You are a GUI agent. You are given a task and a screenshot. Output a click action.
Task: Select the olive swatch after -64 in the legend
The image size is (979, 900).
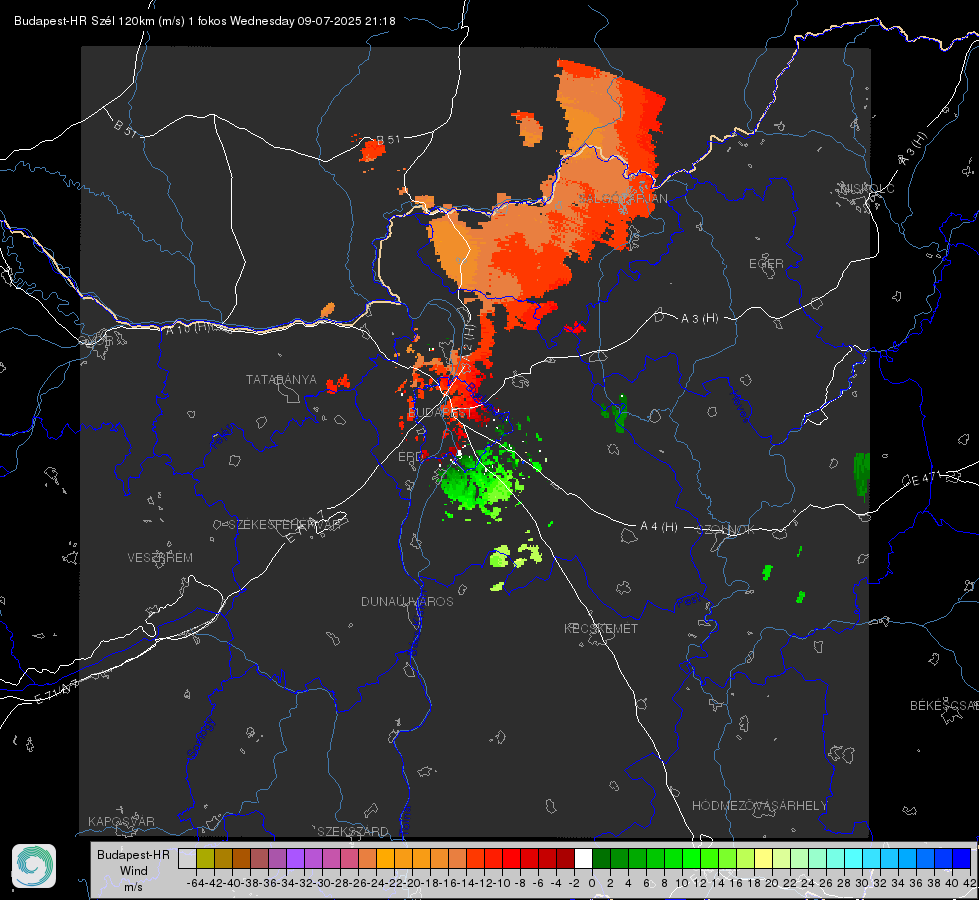pyautogui.click(x=205, y=858)
